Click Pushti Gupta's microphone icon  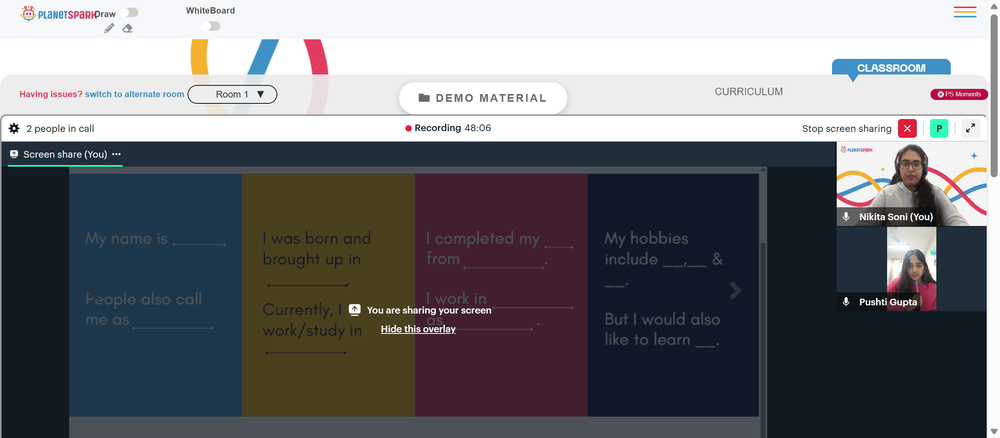click(846, 302)
